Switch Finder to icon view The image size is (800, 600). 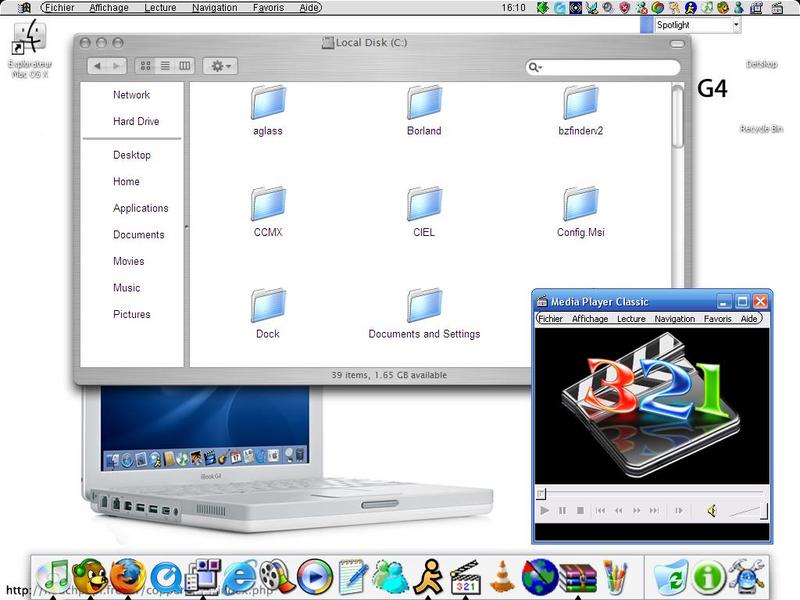[145, 66]
